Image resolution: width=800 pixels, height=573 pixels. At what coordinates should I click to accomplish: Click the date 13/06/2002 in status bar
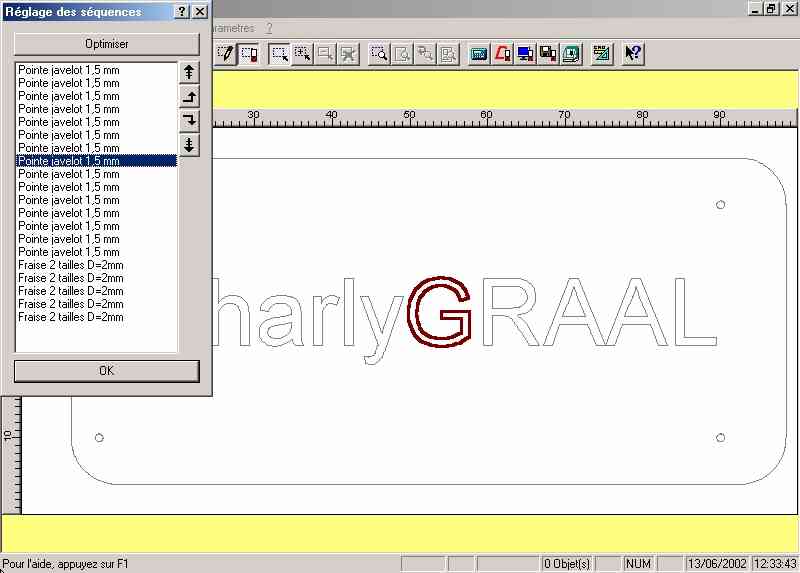[x=717, y=564]
